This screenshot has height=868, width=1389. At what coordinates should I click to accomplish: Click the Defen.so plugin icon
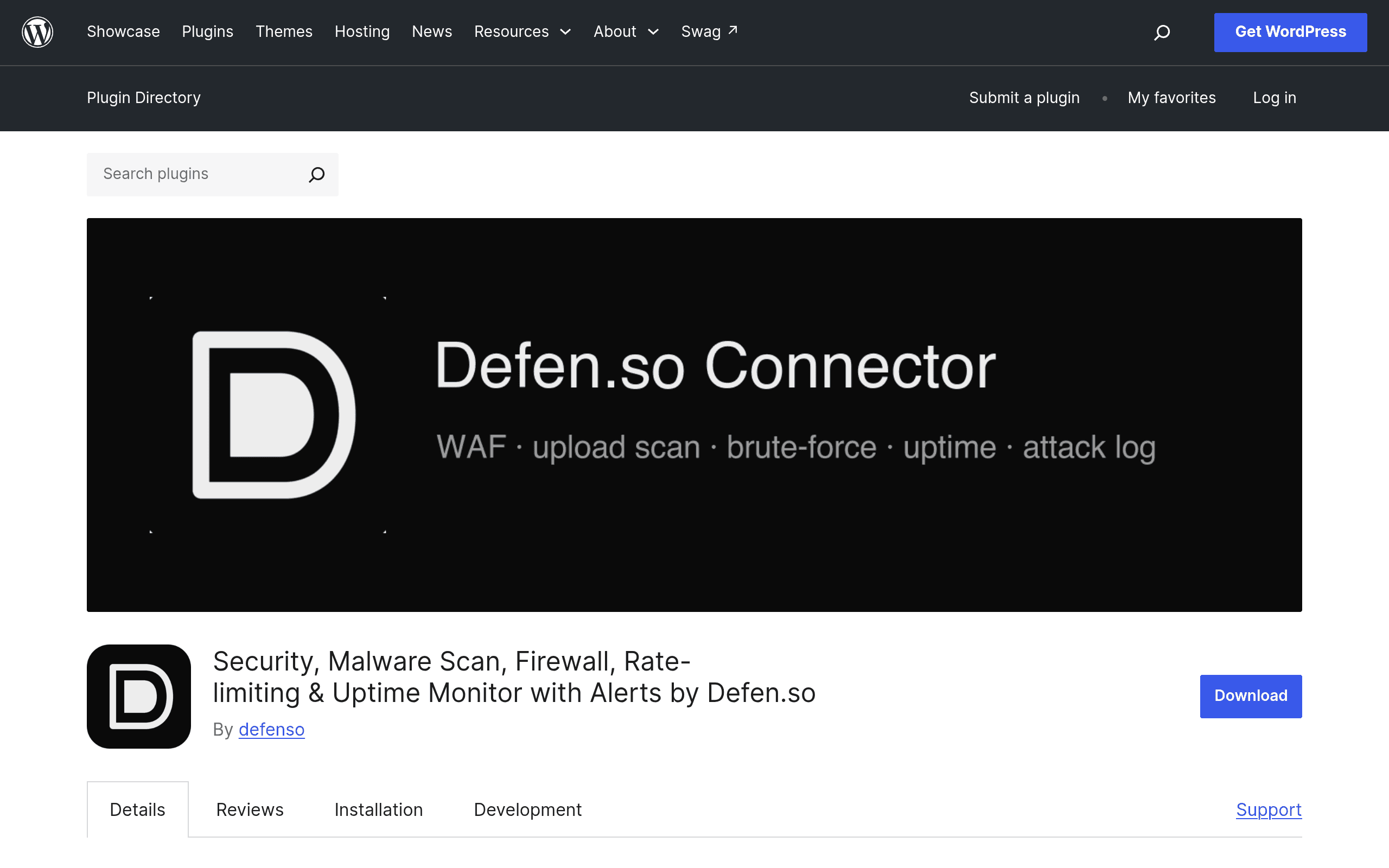pos(139,696)
